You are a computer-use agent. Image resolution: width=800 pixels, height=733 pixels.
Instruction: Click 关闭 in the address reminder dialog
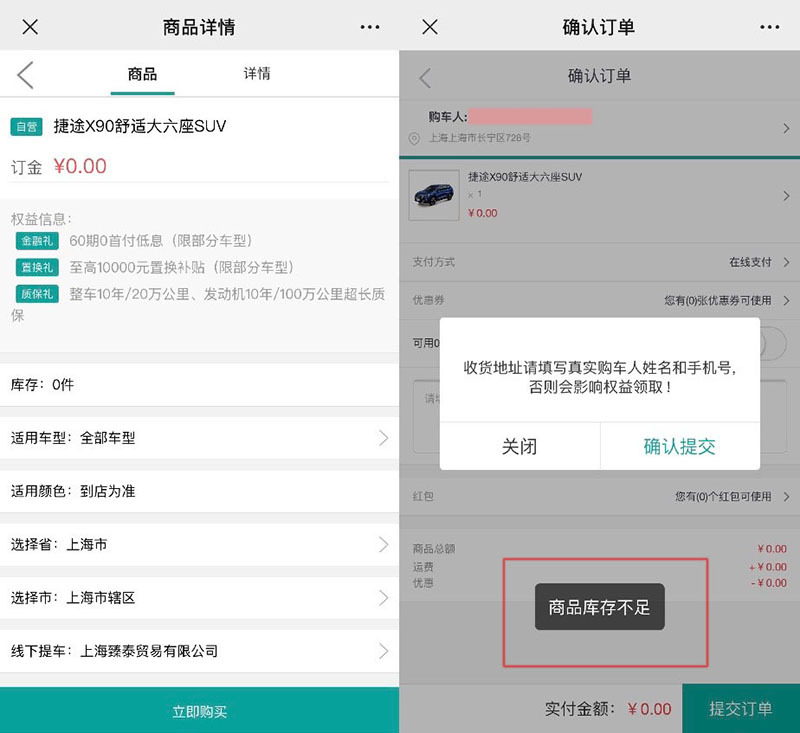(x=519, y=446)
